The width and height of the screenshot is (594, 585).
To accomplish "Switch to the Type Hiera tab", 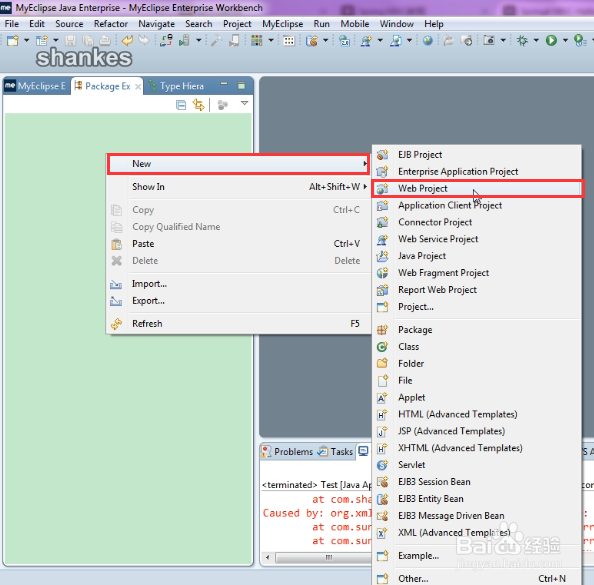I will tap(177, 86).
